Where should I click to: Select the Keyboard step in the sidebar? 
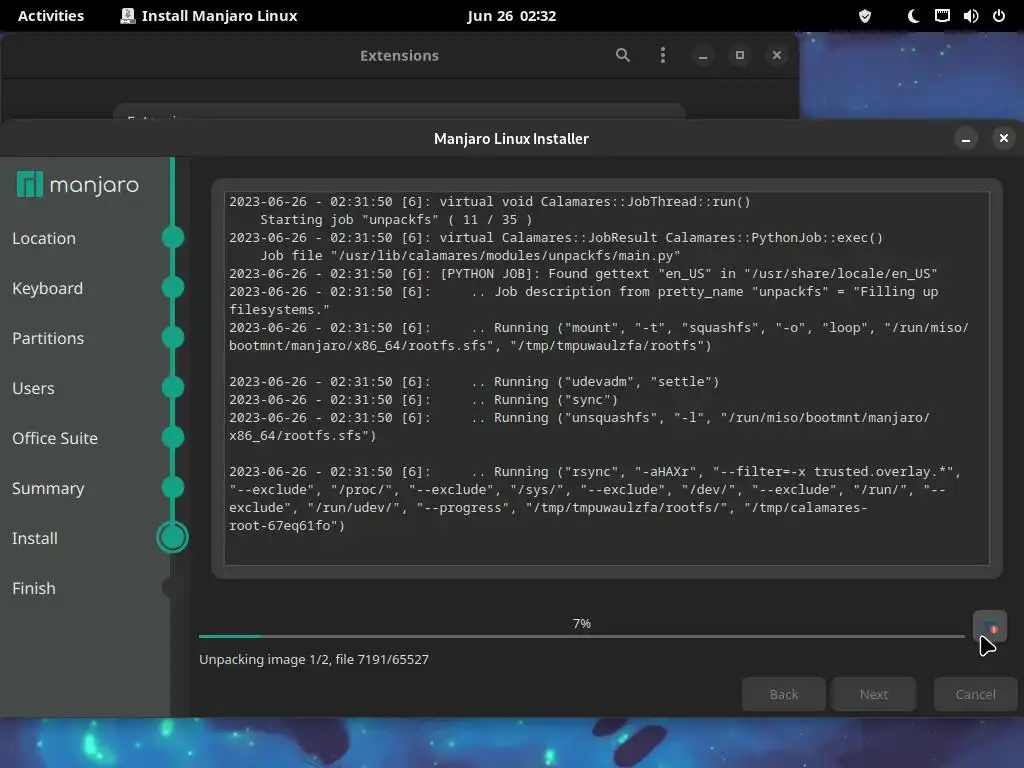coord(48,289)
